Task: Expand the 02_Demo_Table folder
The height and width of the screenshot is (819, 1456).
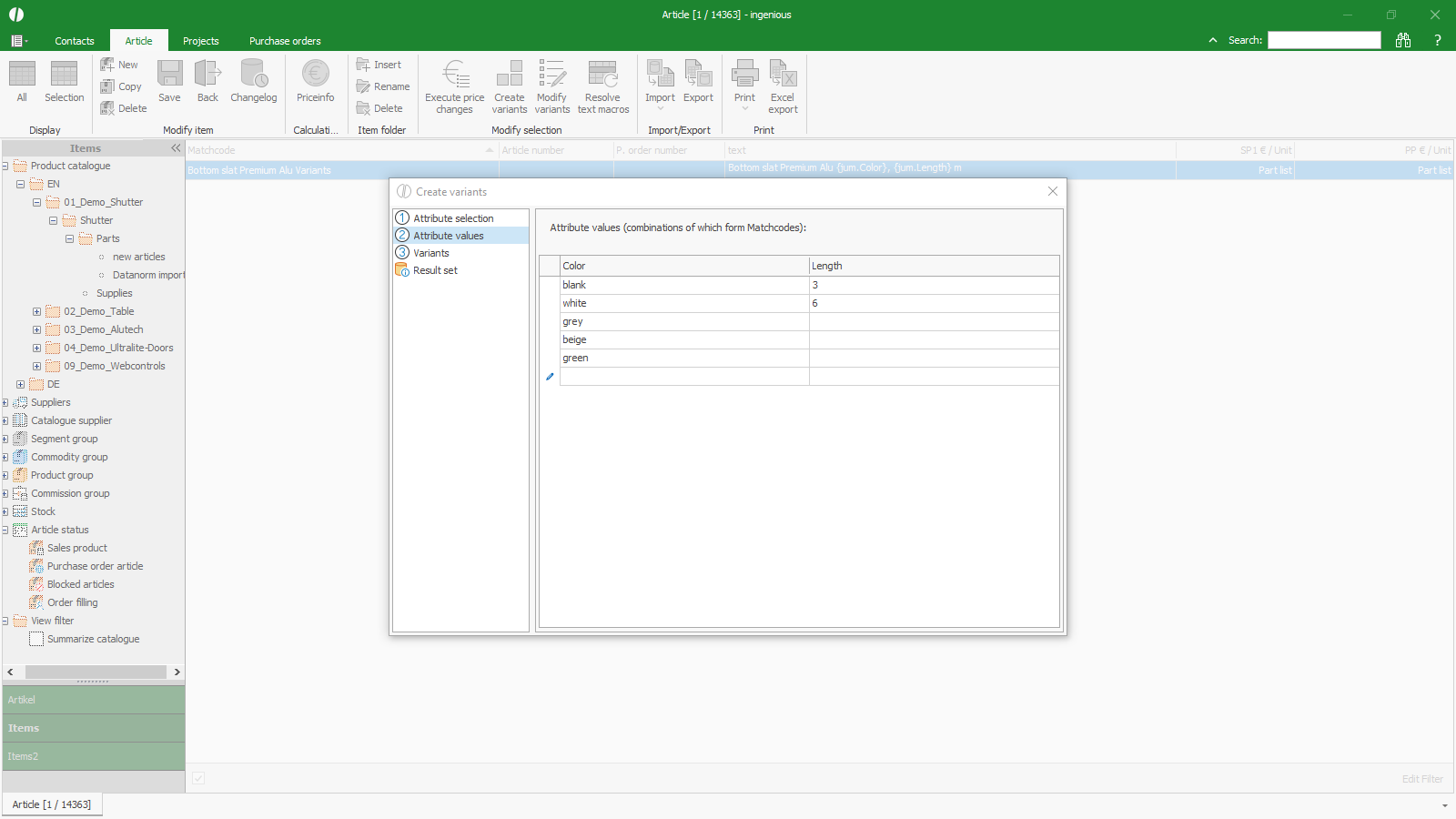Action: [36, 311]
